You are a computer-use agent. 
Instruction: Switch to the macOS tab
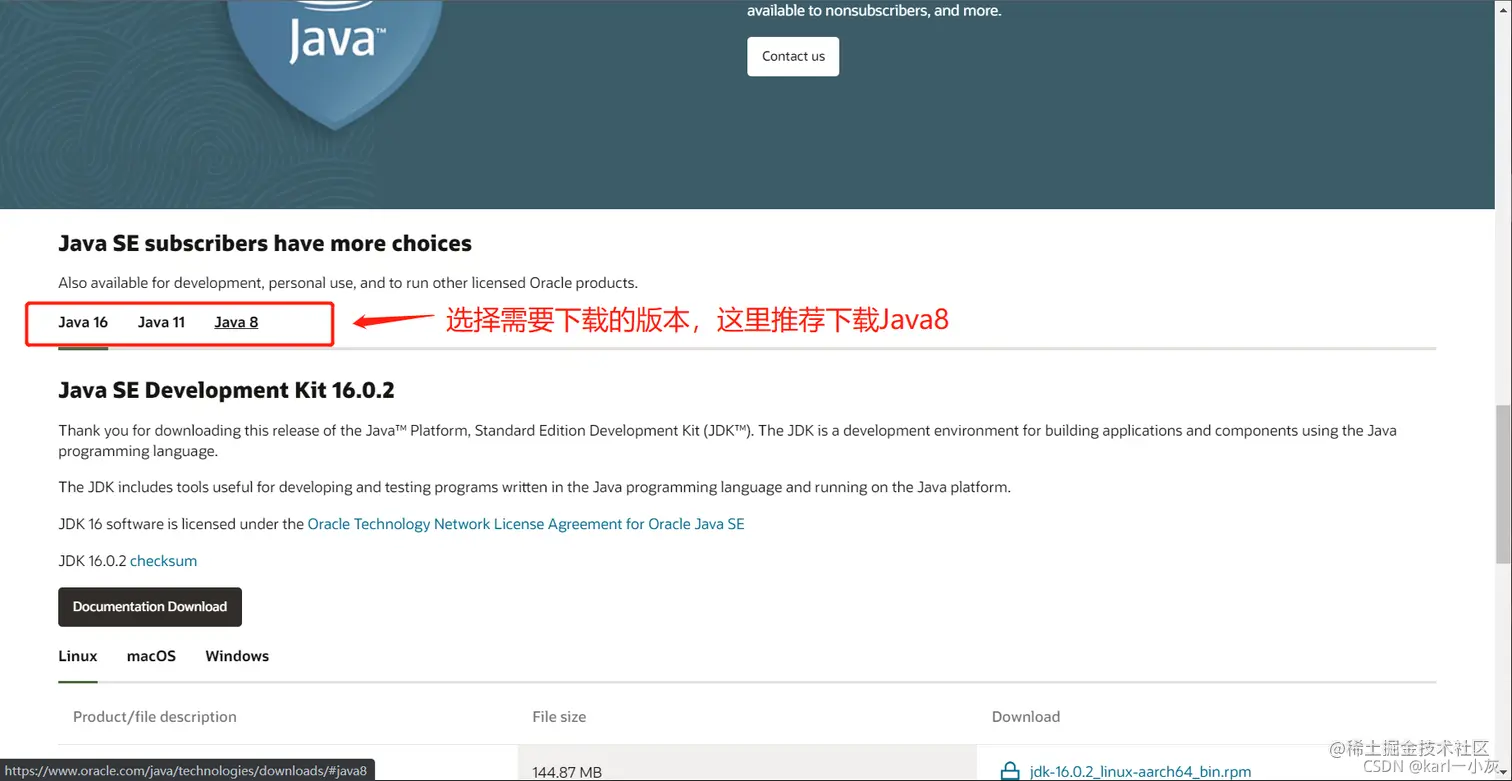point(151,656)
